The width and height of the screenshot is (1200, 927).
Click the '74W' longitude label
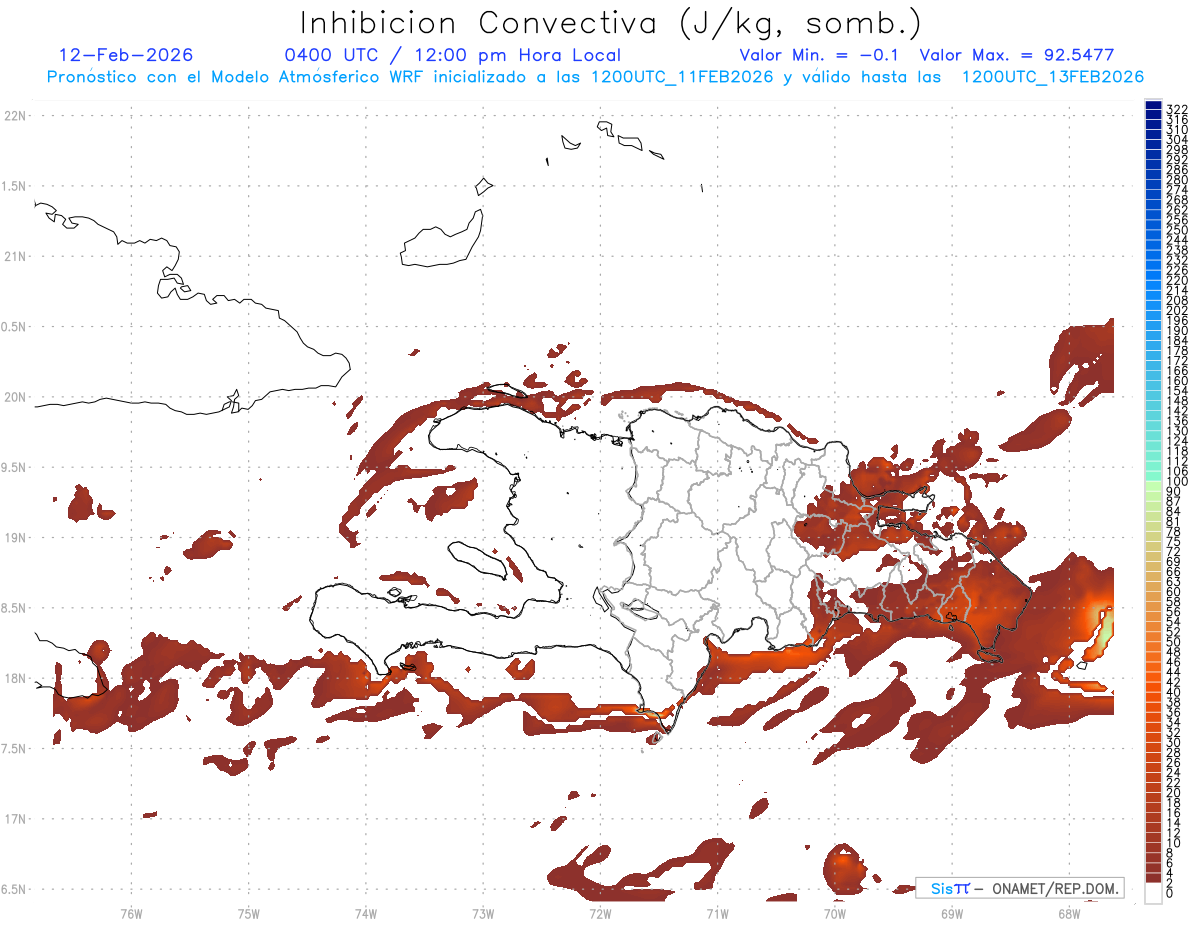365,913
